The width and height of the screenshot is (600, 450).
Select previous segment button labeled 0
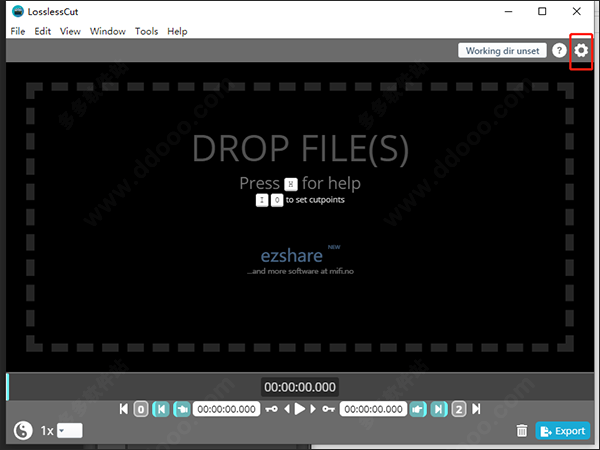tap(141, 409)
